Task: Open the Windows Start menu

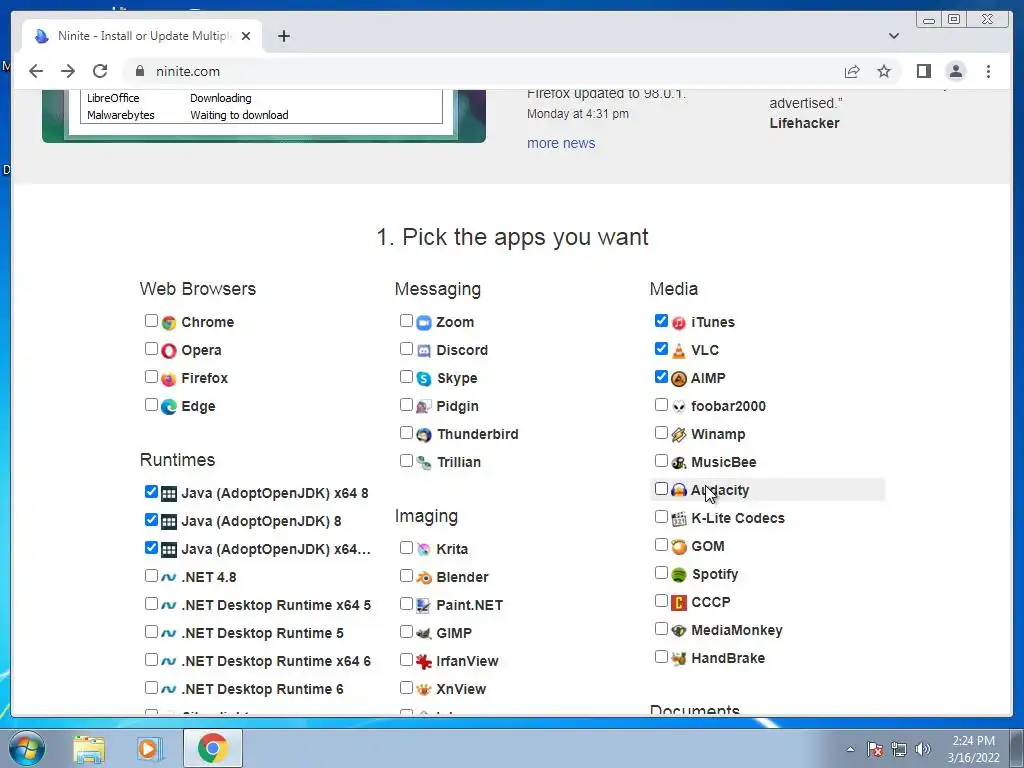Action: point(25,748)
